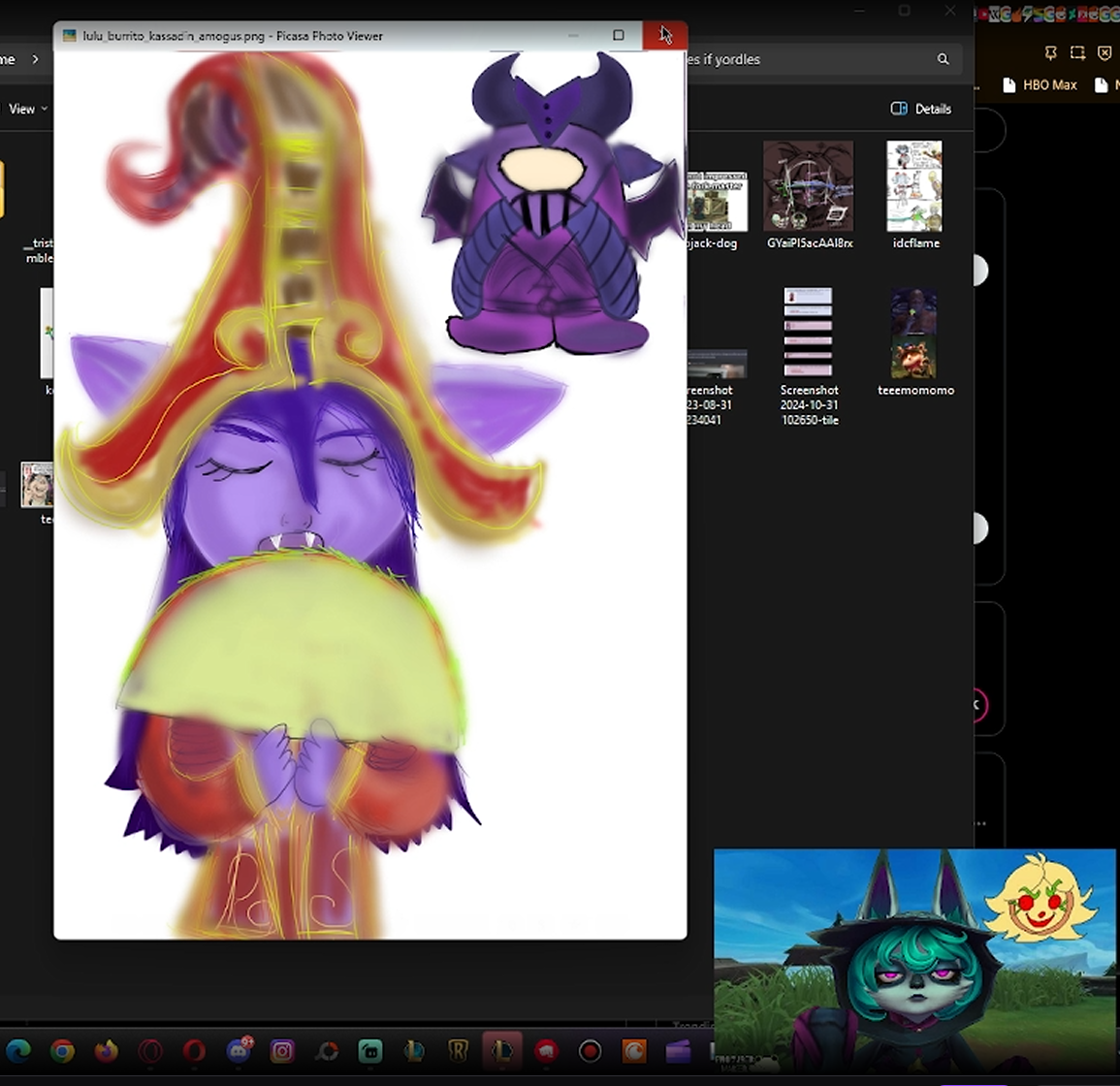Open the HBO Max bookmark
Image resolution: width=1120 pixels, height=1086 pixels.
coord(1040,85)
